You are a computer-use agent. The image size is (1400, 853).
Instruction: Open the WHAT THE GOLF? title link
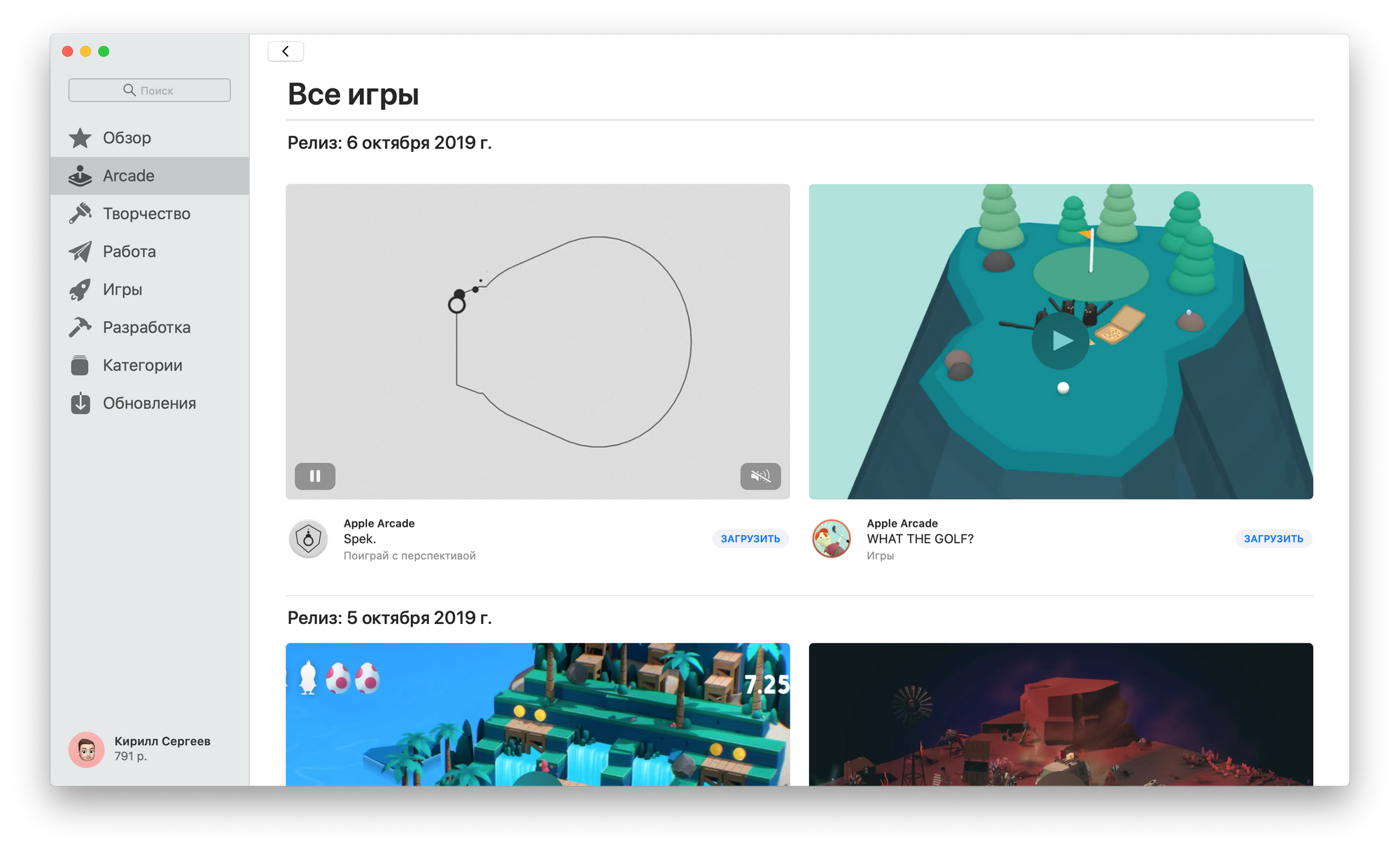point(920,539)
